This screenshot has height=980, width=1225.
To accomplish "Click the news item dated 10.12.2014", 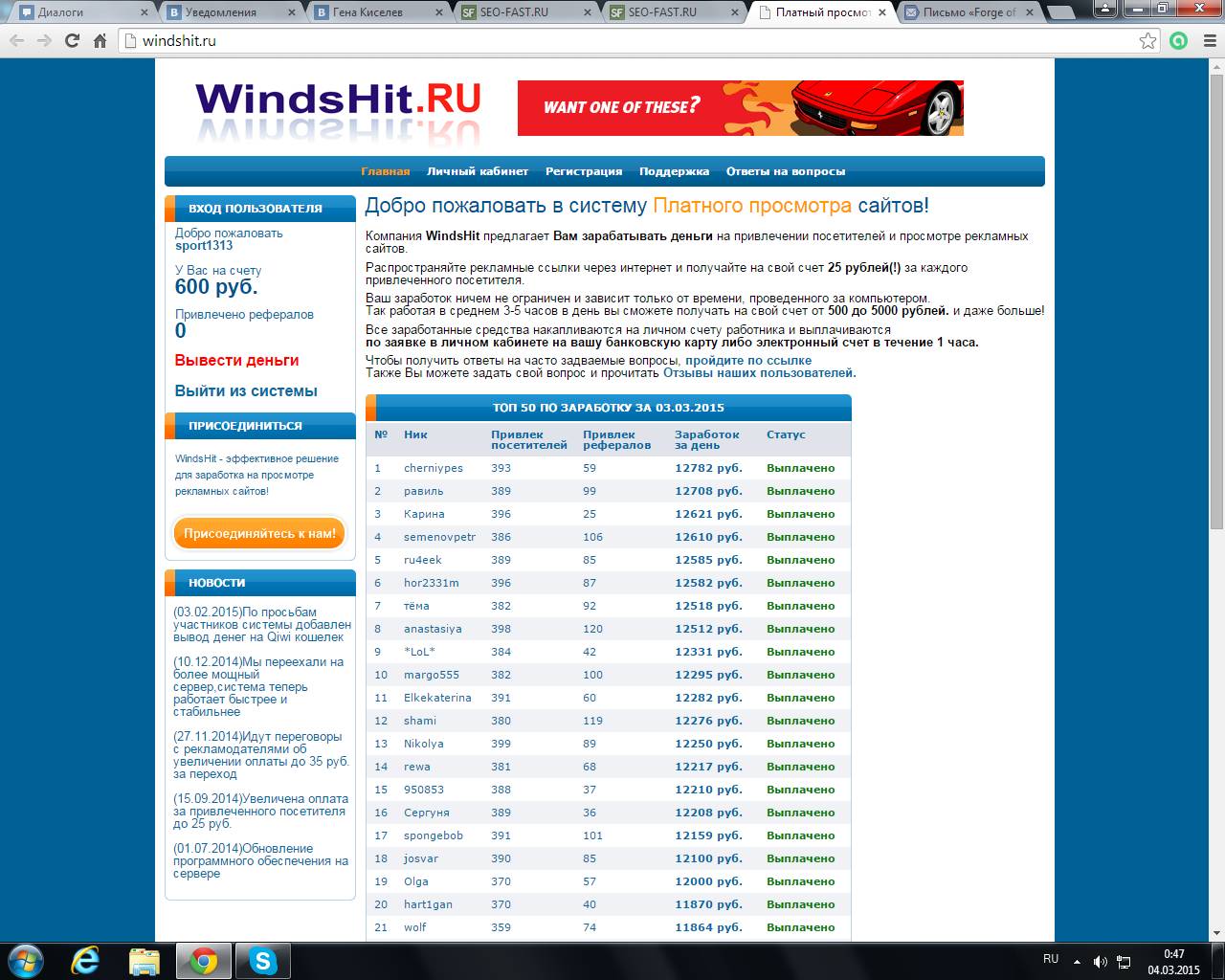I will 258,687.
